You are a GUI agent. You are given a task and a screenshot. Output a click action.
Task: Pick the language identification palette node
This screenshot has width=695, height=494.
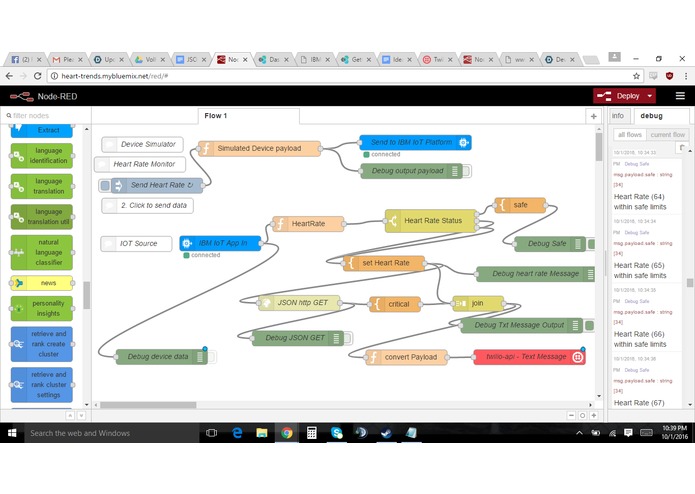click(x=42, y=156)
